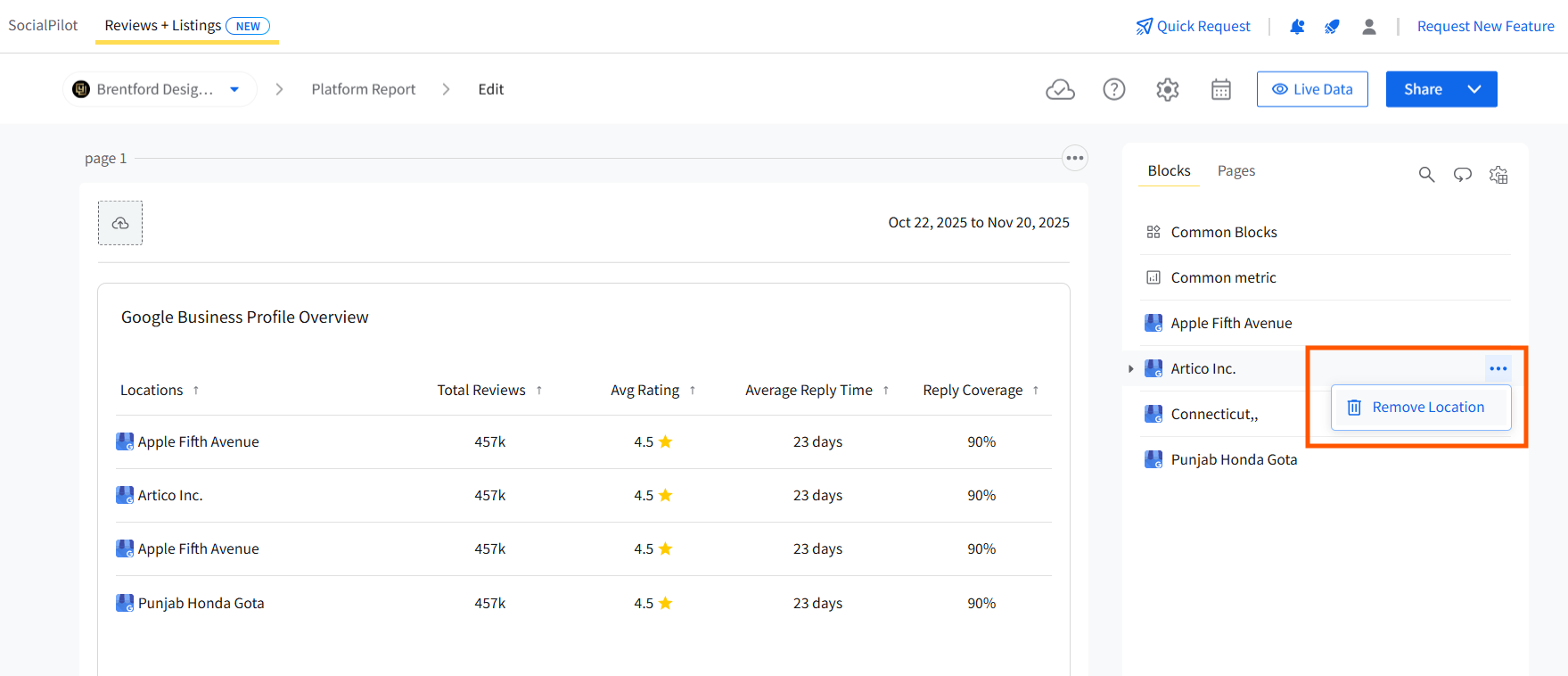Switch to the Blocks tab
This screenshot has height=676, width=1568.
click(1169, 170)
